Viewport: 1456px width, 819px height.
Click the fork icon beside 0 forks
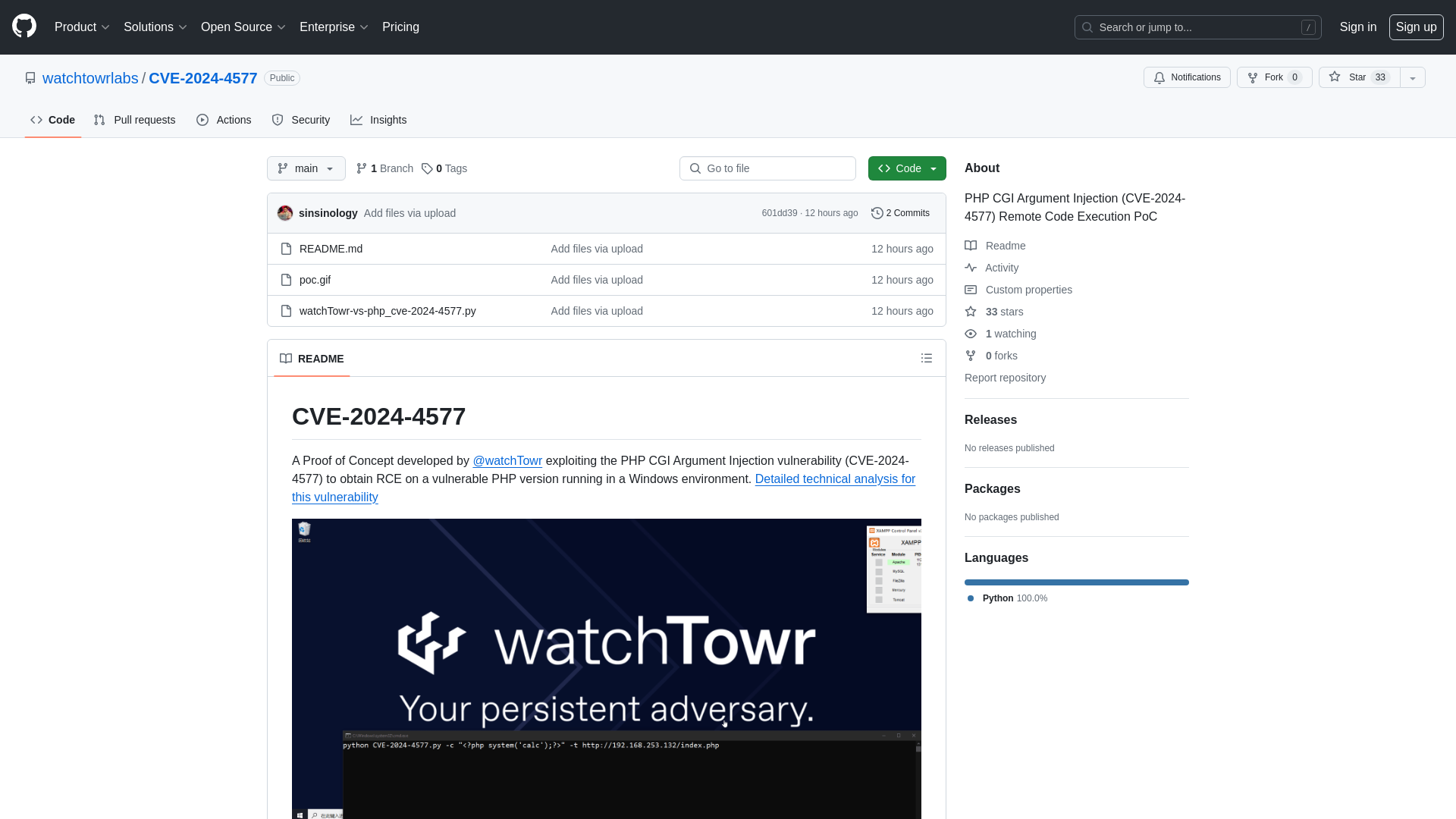[971, 356]
